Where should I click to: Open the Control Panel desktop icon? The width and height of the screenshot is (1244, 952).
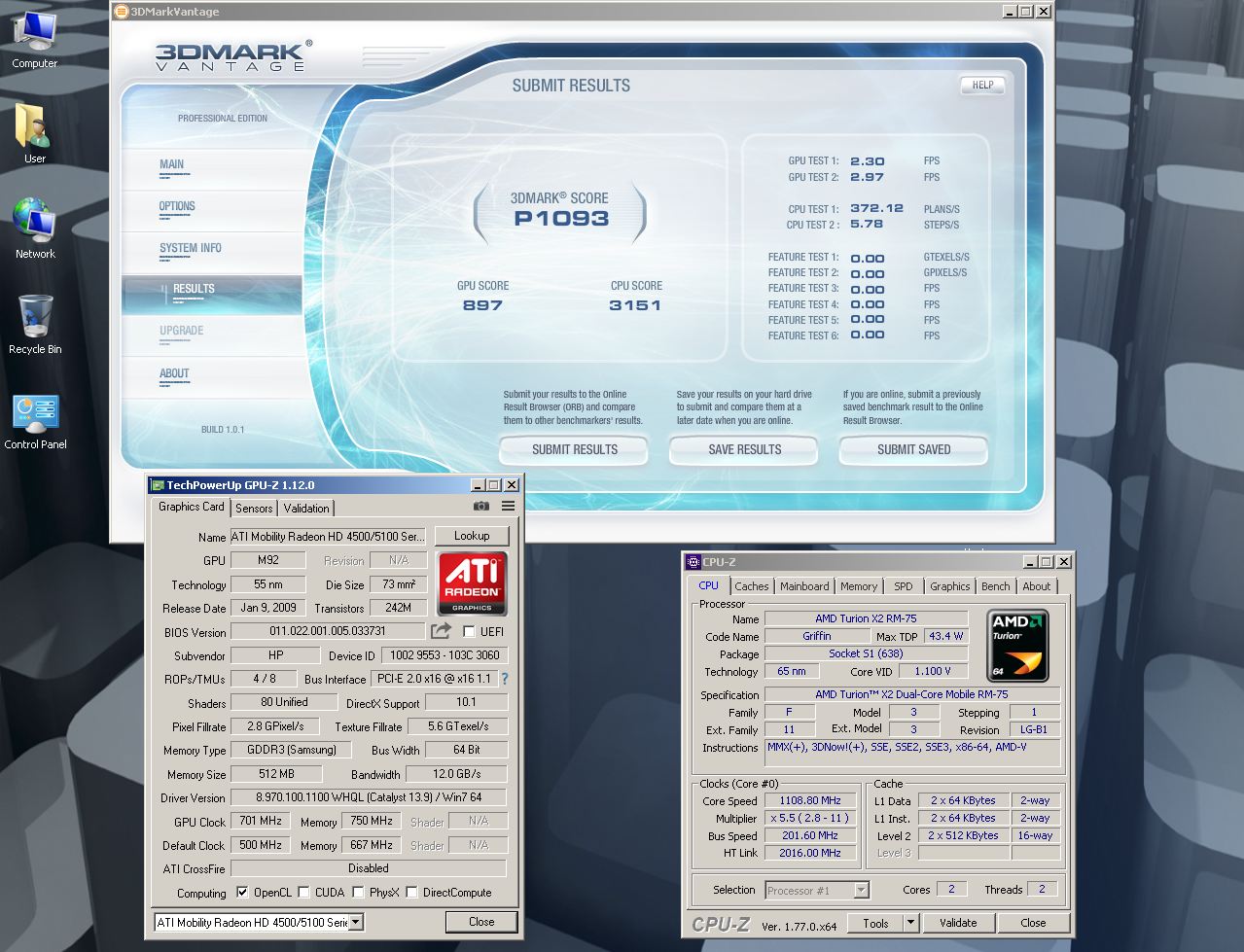(x=35, y=420)
